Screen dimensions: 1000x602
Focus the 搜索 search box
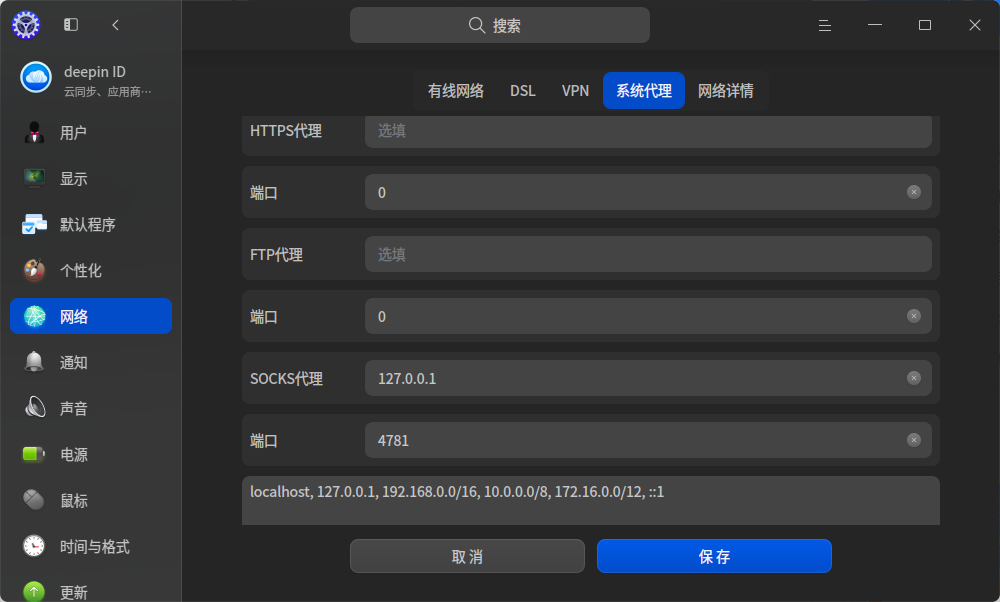500,25
